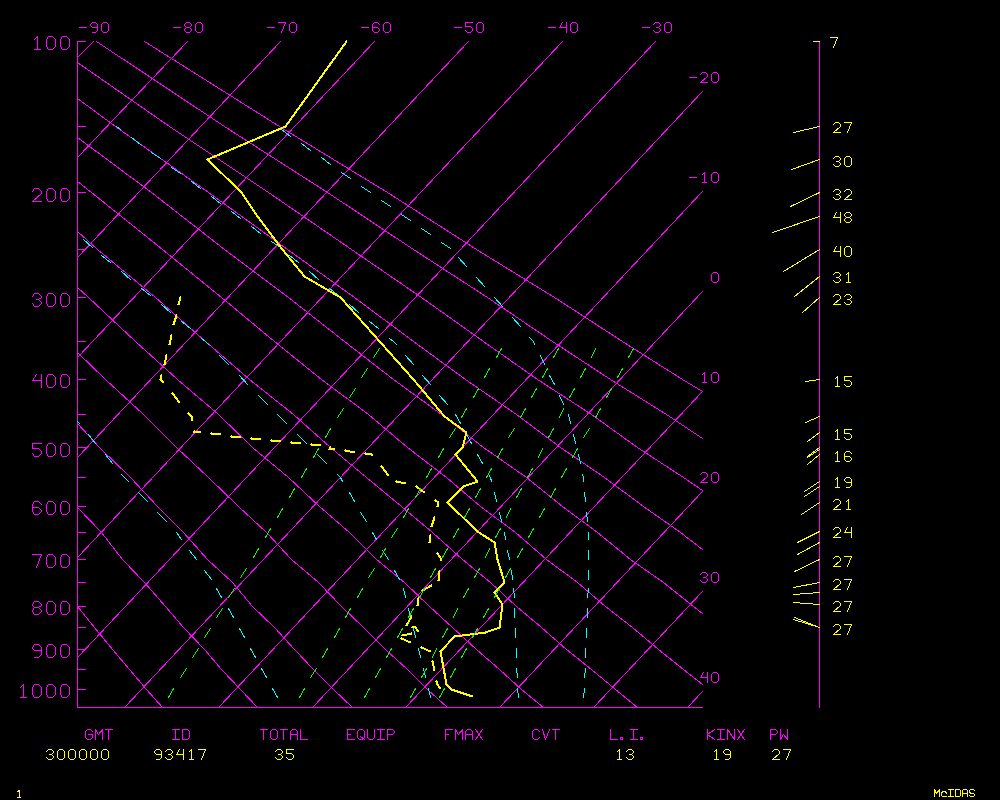Select the CVT header label
This screenshot has width=1000, height=800.
click(x=545, y=735)
